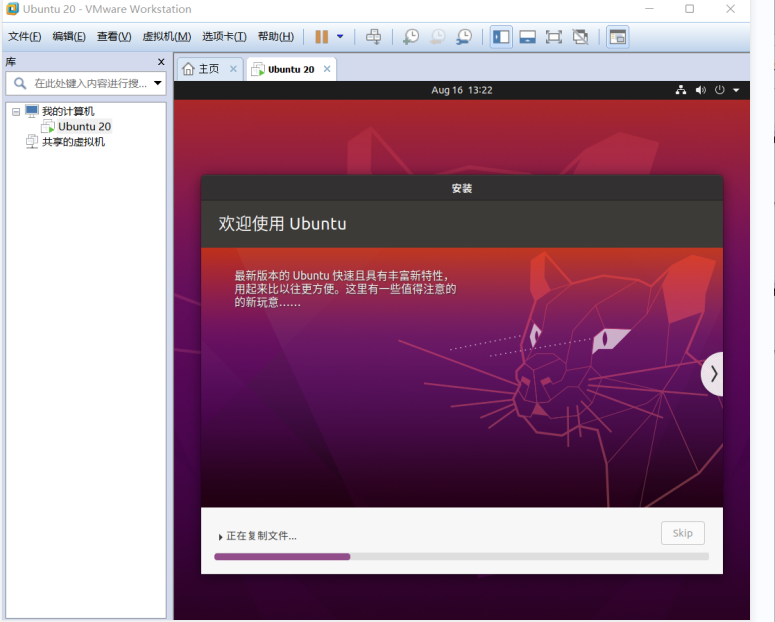This screenshot has width=775, height=622.
Task: Click the 安装 window title bar
Action: pyautogui.click(x=462, y=188)
